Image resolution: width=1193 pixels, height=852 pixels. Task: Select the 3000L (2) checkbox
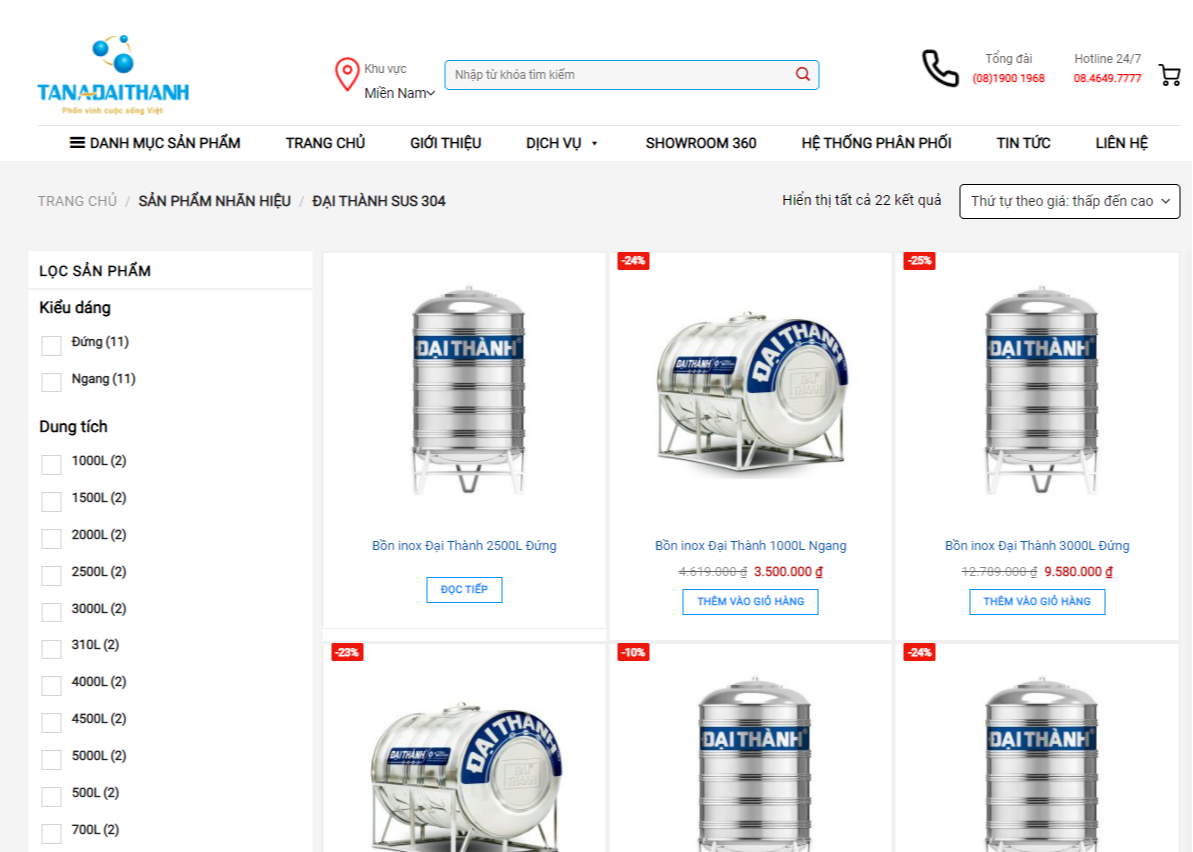coord(51,612)
